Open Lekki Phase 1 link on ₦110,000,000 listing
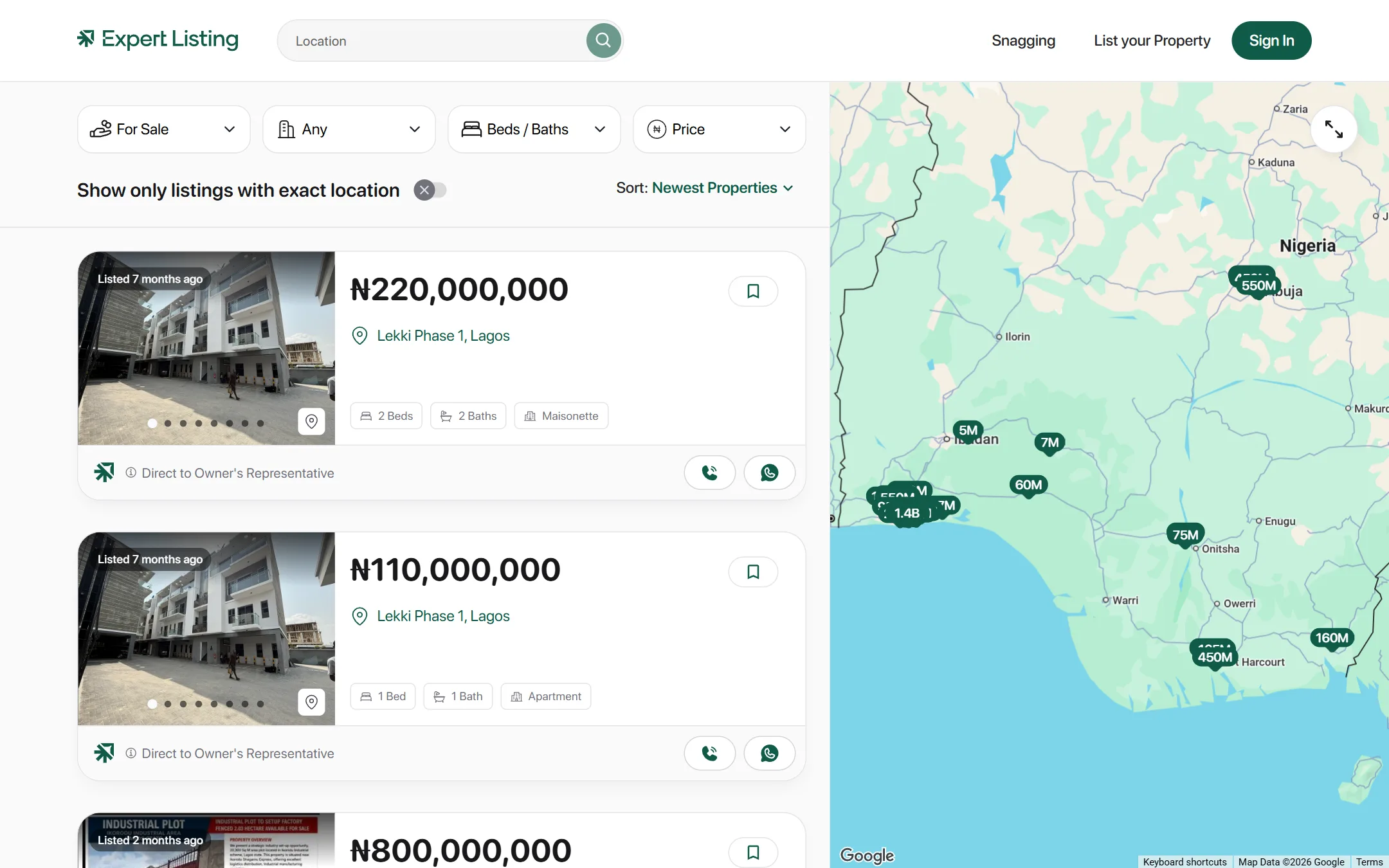Viewport: 1389px width, 868px height. click(x=443, y=616)
